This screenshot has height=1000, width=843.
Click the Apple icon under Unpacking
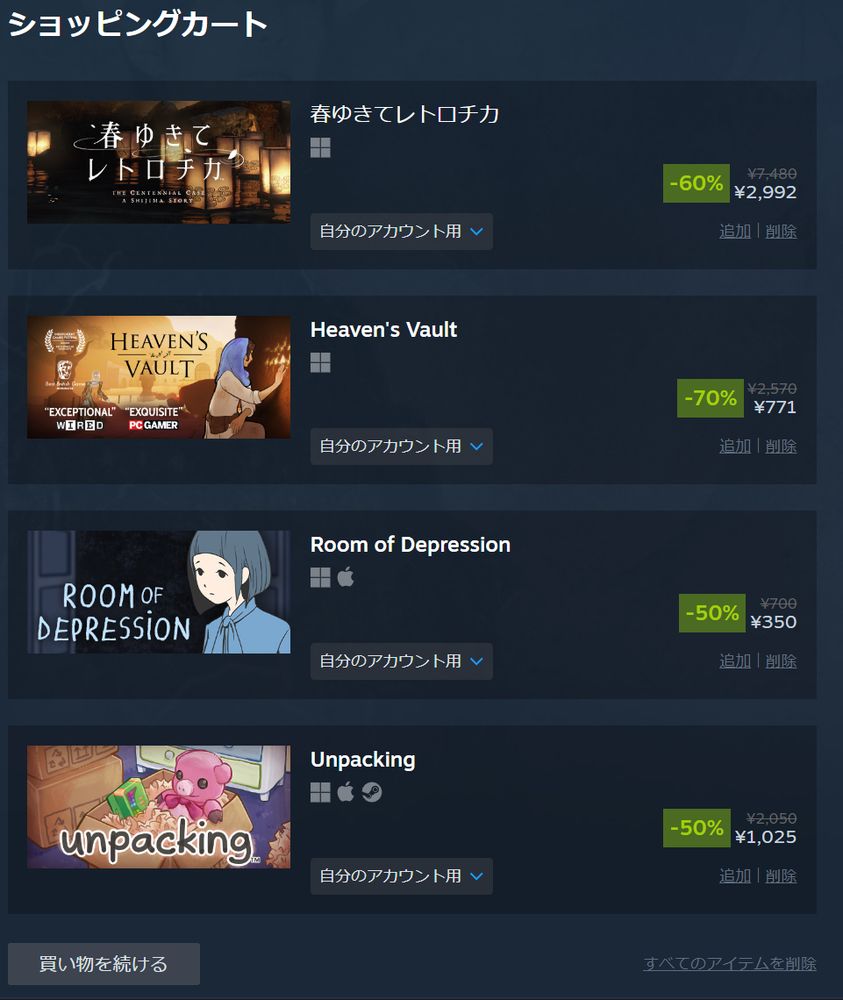[x=346, y=792]
